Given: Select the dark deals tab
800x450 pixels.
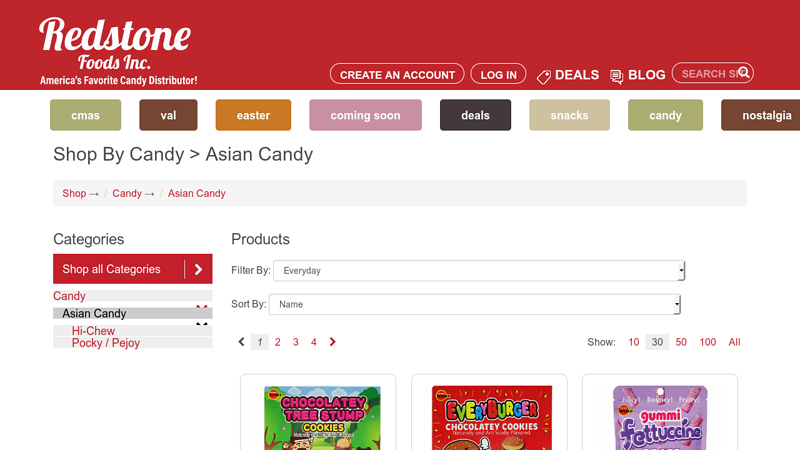Looking at the screenshot, I should pos(476,115).
